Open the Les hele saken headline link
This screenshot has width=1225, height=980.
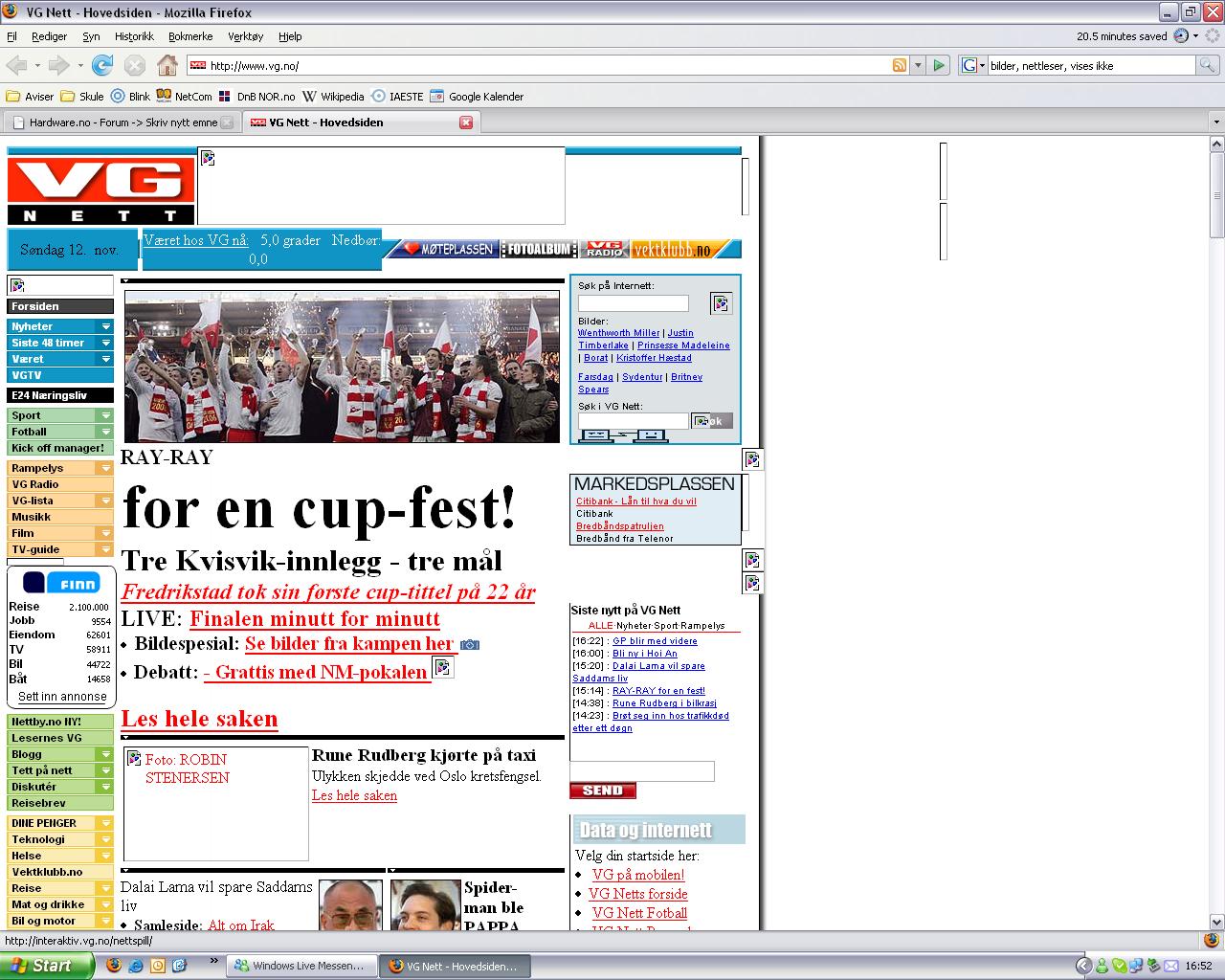(199, 719)
